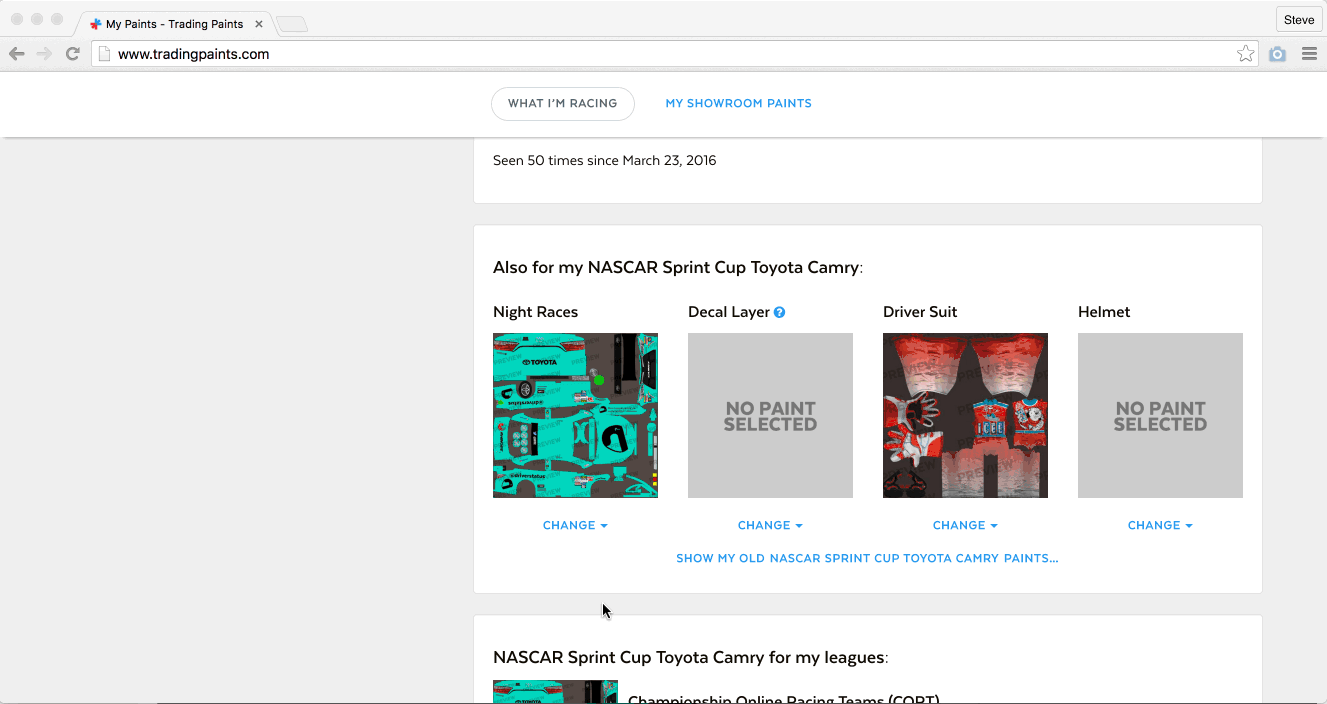The width and height of the screenshot is (1327, 704).
Task: Click the Driver Suit red paint thumbnail
Action: point(965,415)
